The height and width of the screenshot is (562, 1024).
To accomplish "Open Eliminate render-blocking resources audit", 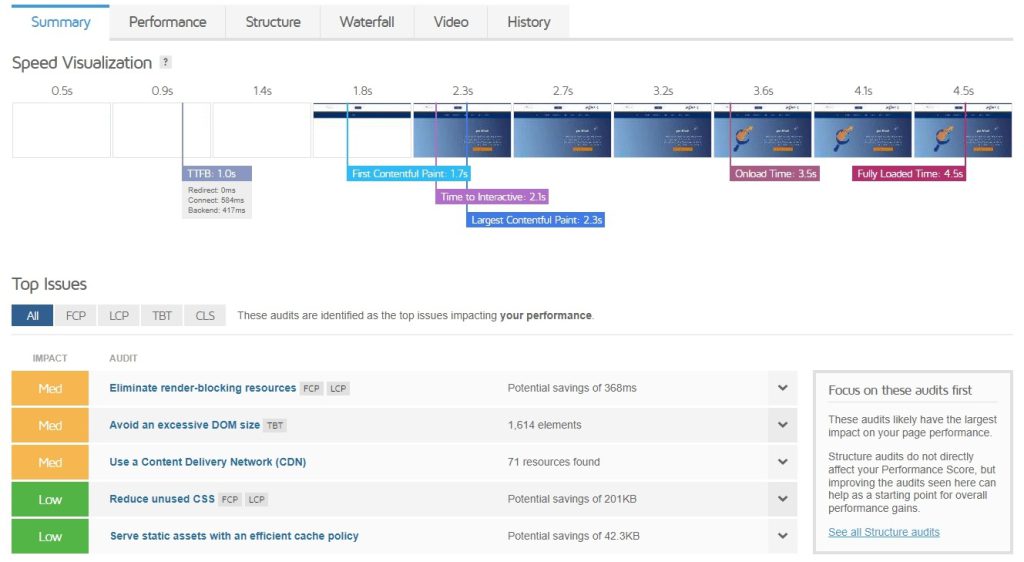I will (202, 388).
